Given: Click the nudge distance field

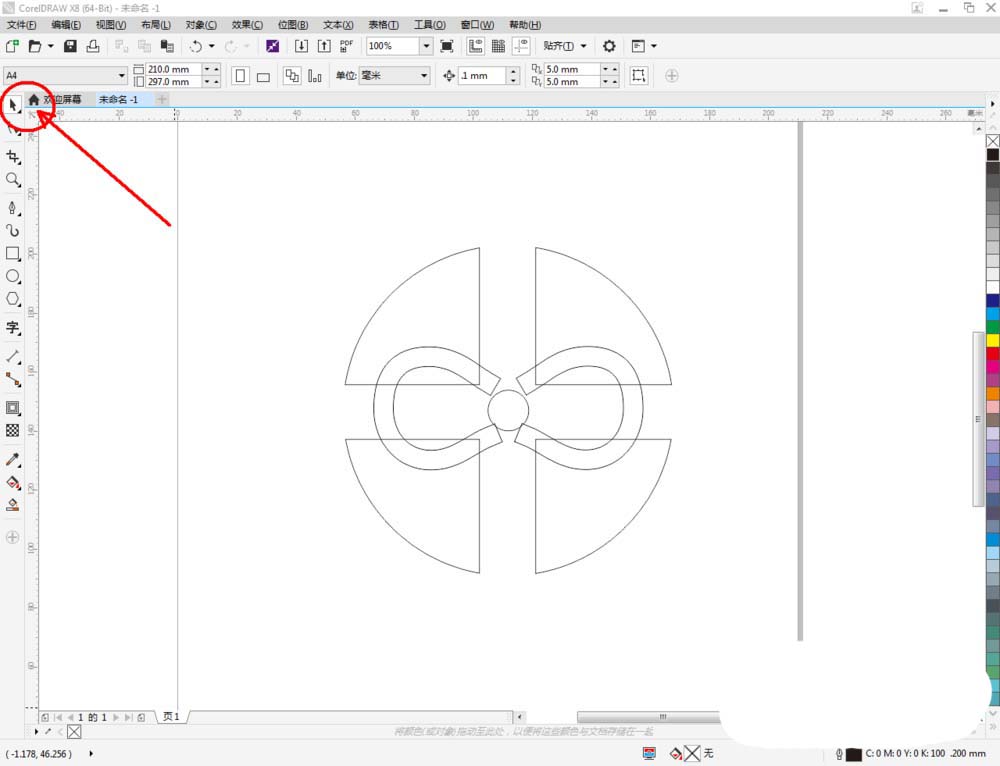Looking at the screenshot, I should click(483, 75).
